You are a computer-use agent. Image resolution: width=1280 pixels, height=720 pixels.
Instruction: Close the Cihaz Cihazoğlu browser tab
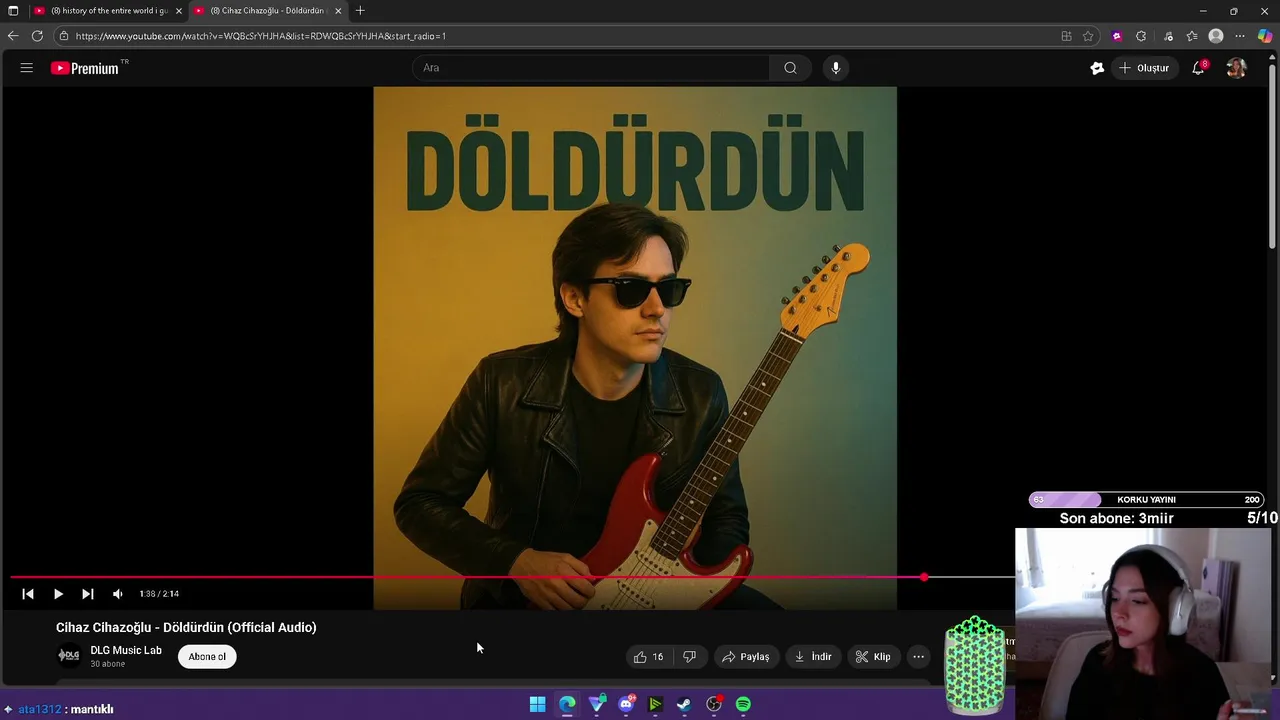338,11
